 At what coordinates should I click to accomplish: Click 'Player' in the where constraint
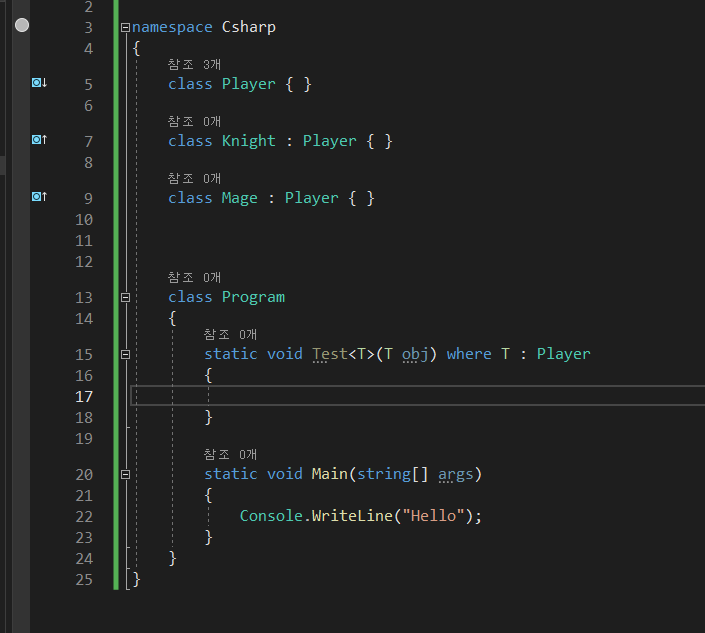[x=563, y=354]
